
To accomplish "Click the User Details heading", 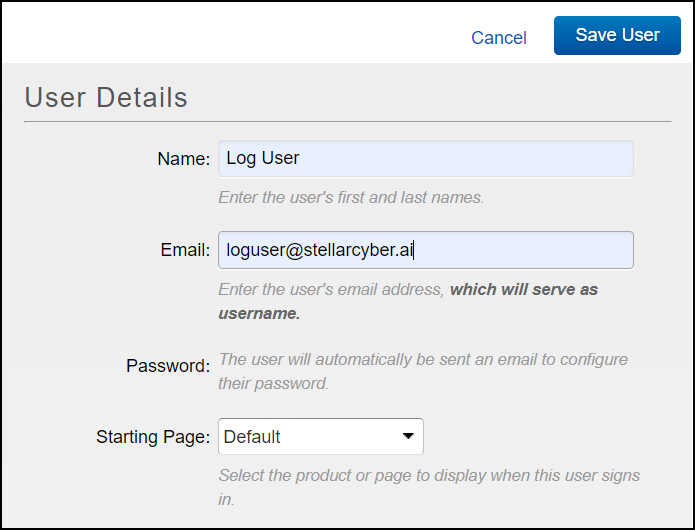I will pyautogui.click(x=106, y=97).
